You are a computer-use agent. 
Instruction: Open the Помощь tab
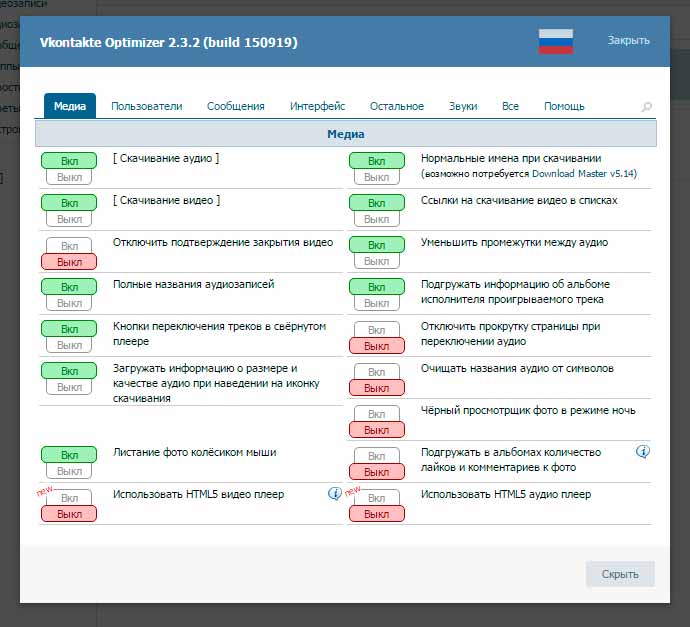[564, 106]
